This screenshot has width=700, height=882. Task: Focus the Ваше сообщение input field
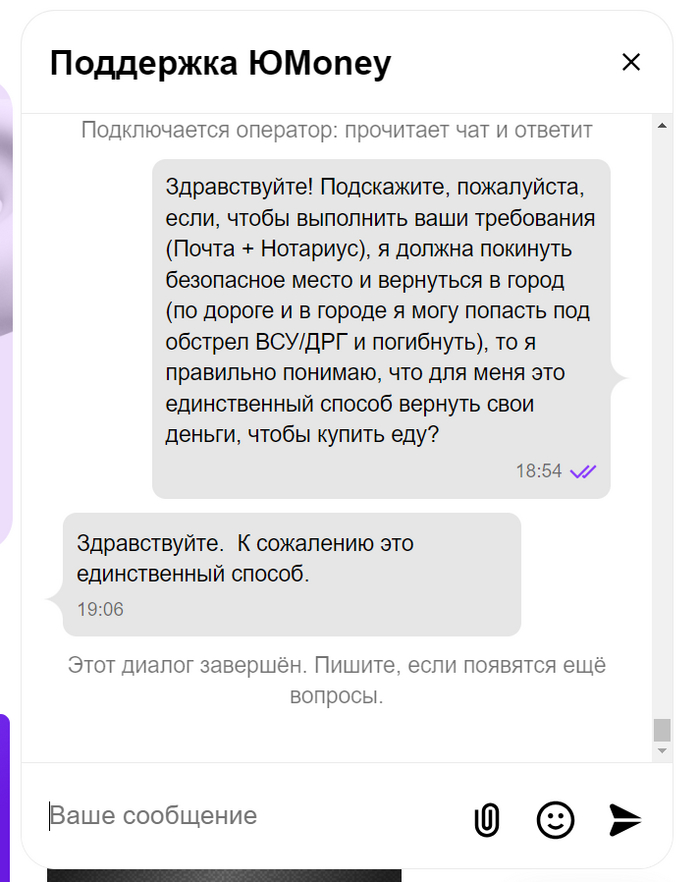pos(250,816)
